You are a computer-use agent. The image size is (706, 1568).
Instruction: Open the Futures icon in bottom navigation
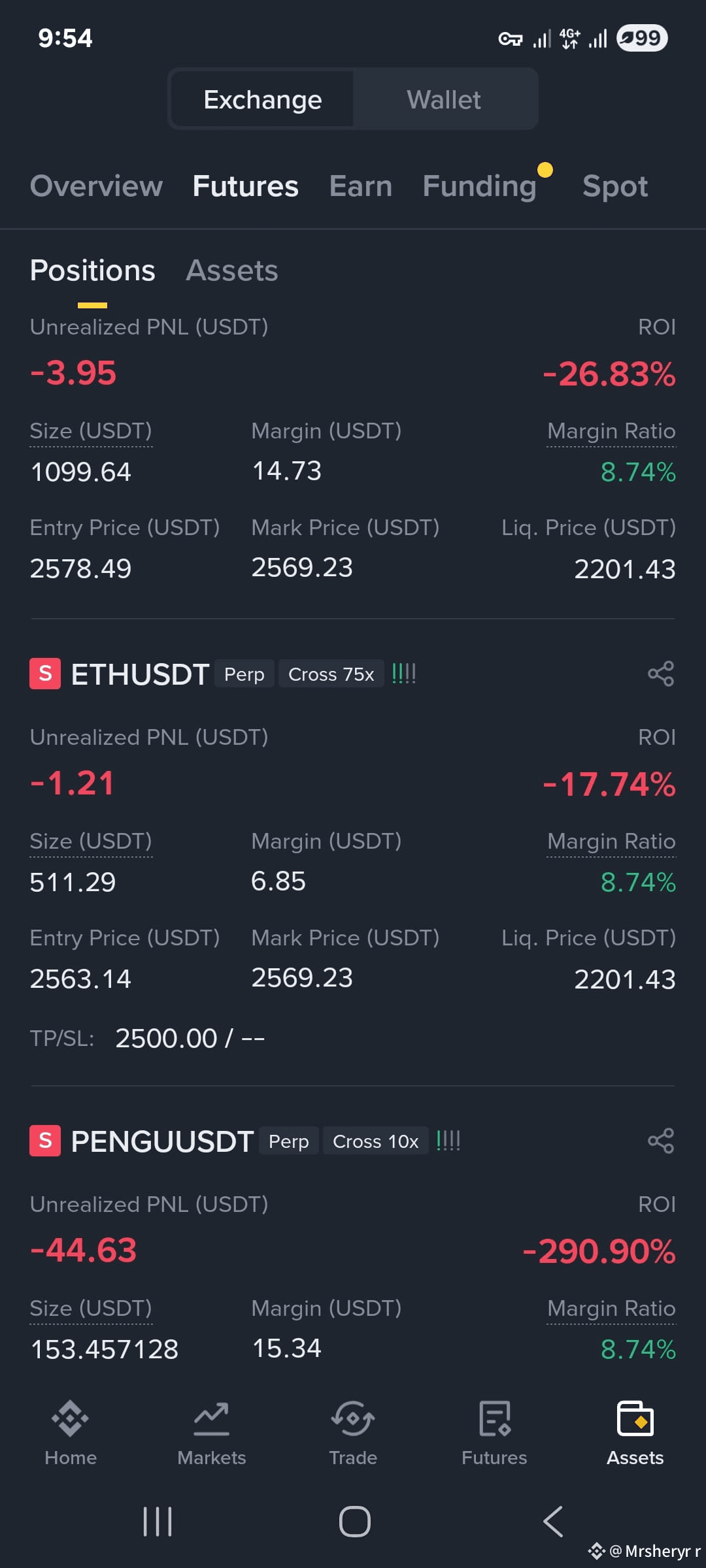[x=494, y=1418]
